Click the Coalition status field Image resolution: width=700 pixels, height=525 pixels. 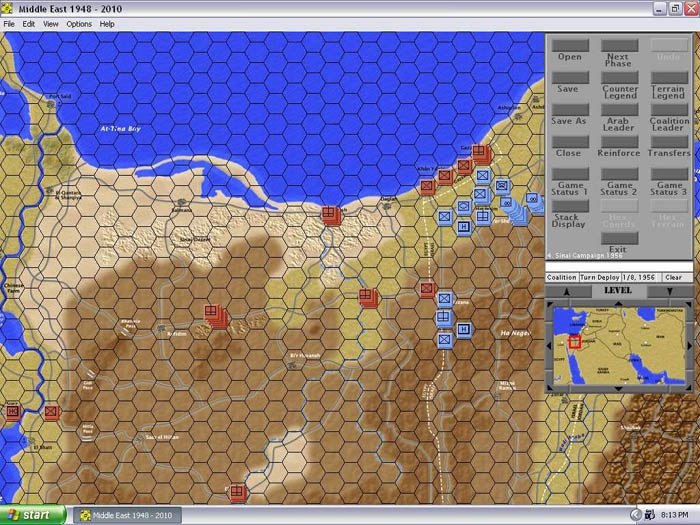pyautogui.click(x=562, y=277)
